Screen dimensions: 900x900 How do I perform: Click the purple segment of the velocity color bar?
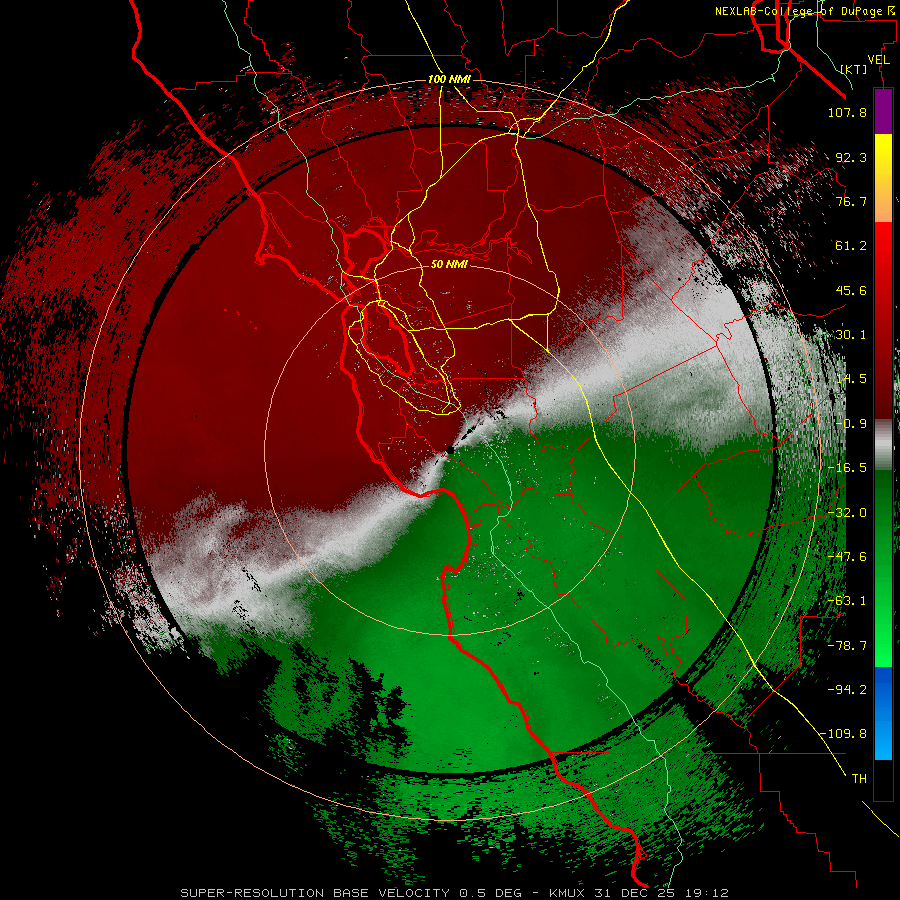tap(883, 111)
